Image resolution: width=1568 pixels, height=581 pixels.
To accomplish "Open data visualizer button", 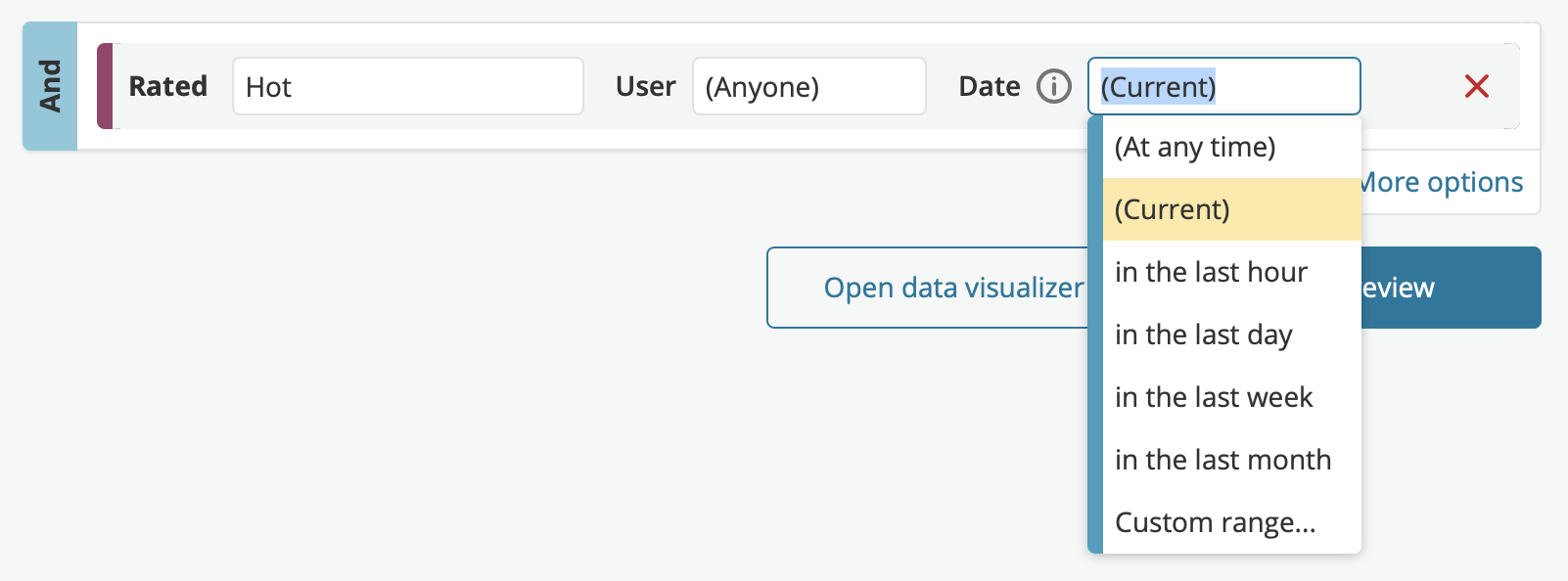I will click(x=928, y=288).
